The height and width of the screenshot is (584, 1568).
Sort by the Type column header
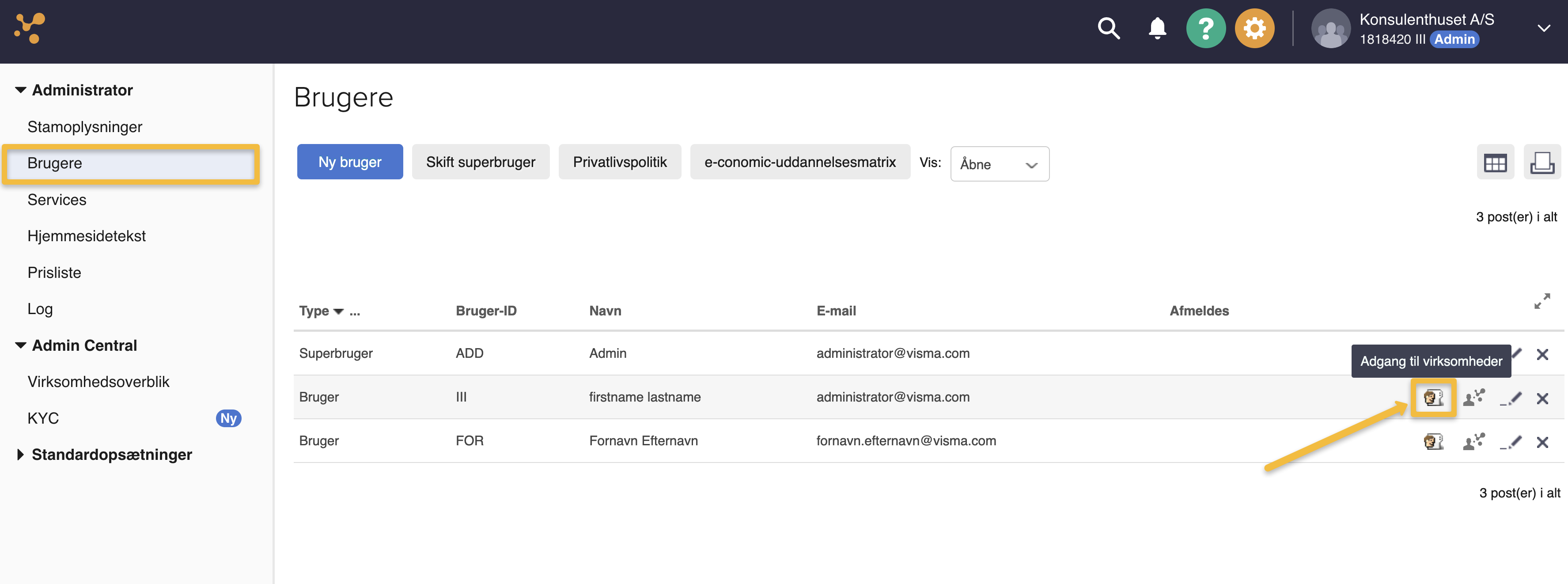314,311
